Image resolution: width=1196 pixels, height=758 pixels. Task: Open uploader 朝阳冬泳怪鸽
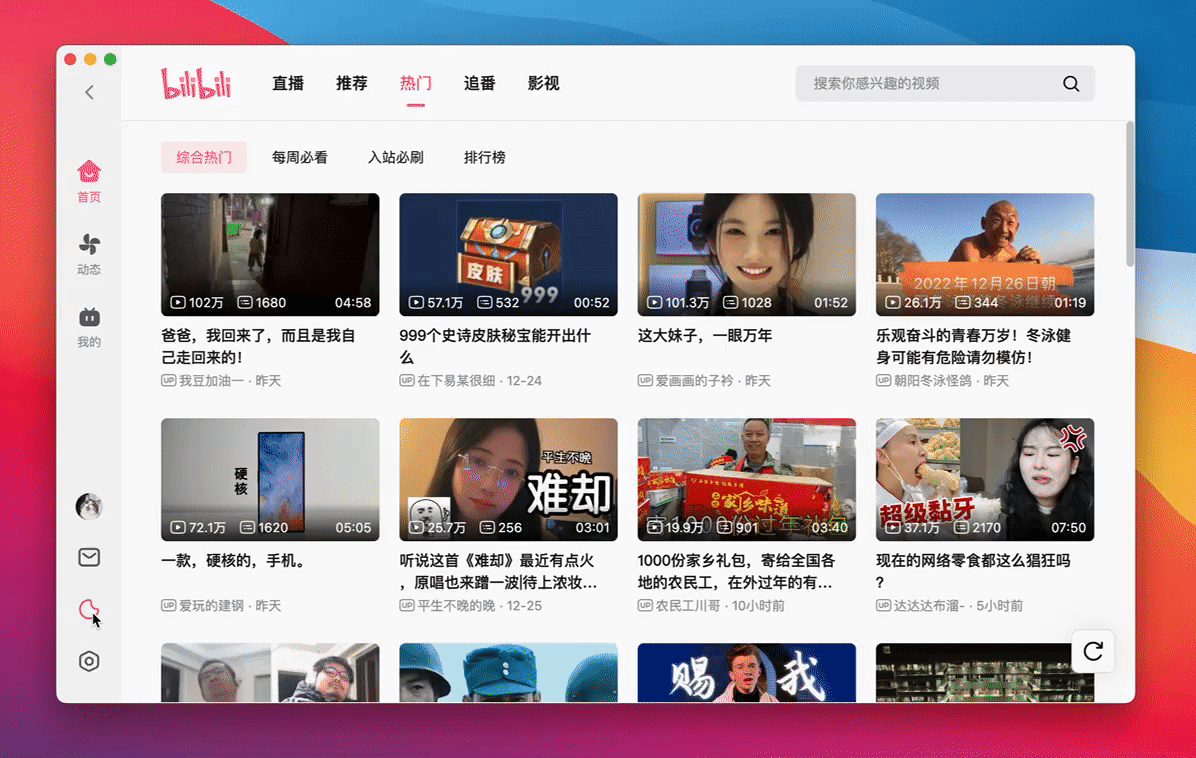point(932,381)
